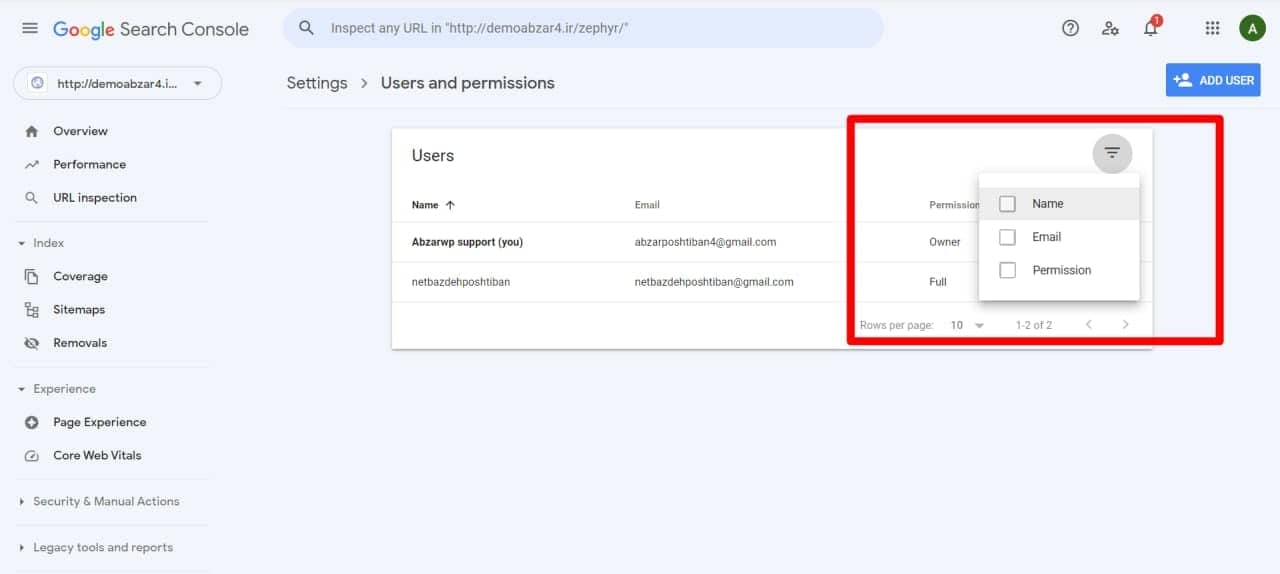Go to previous page arrow

tap(1088, 325)
